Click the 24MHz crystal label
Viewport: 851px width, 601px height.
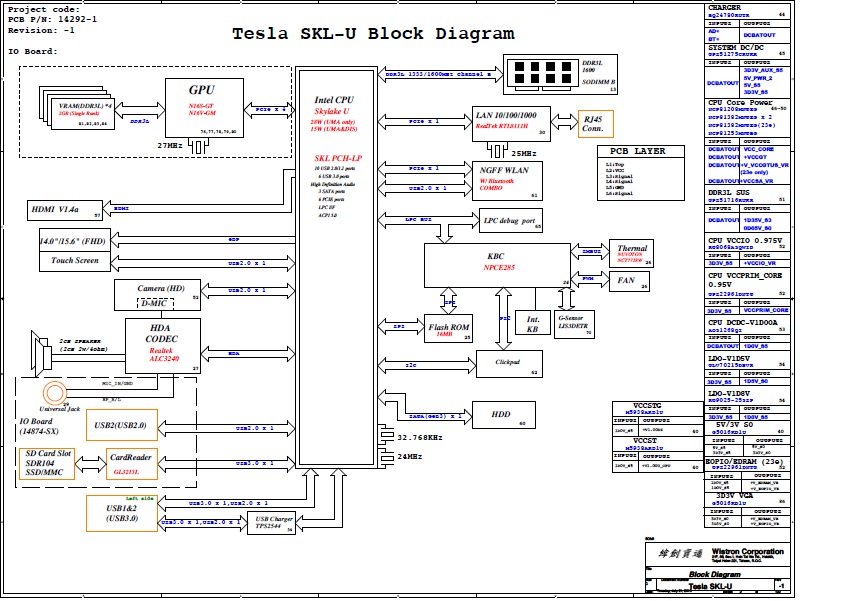click(x=410, y=457)
